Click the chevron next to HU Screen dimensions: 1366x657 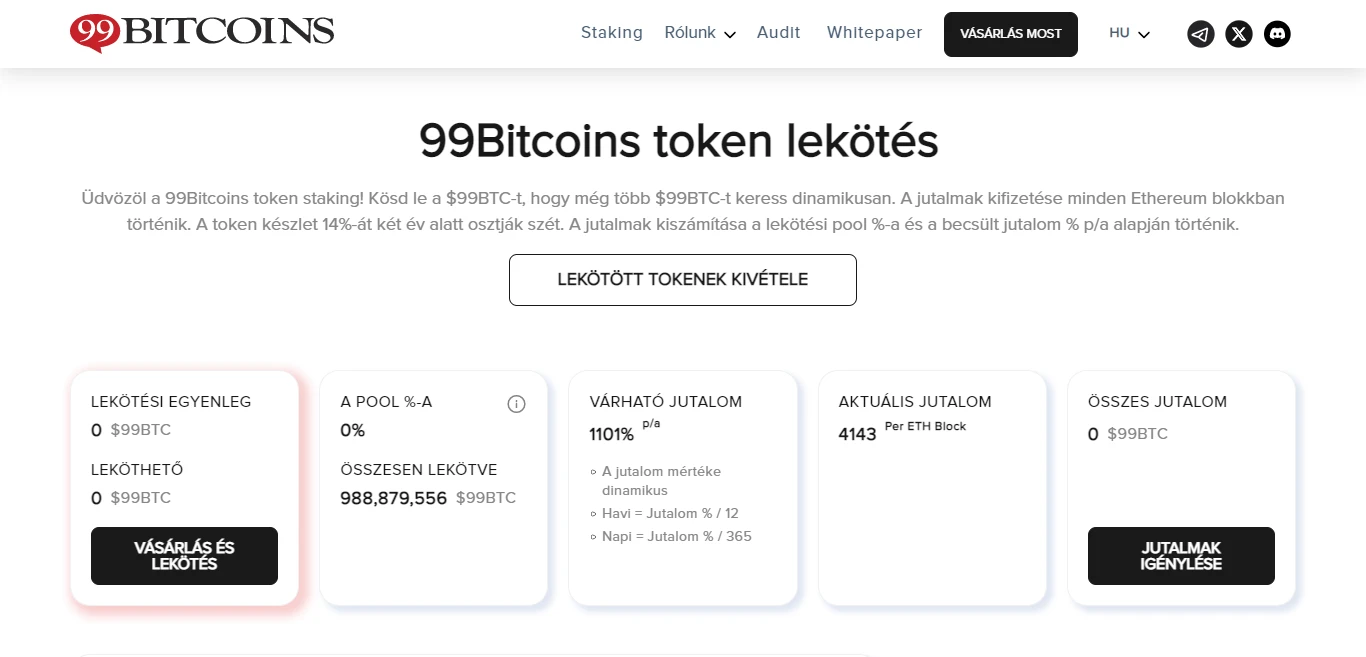(1144, 35)
